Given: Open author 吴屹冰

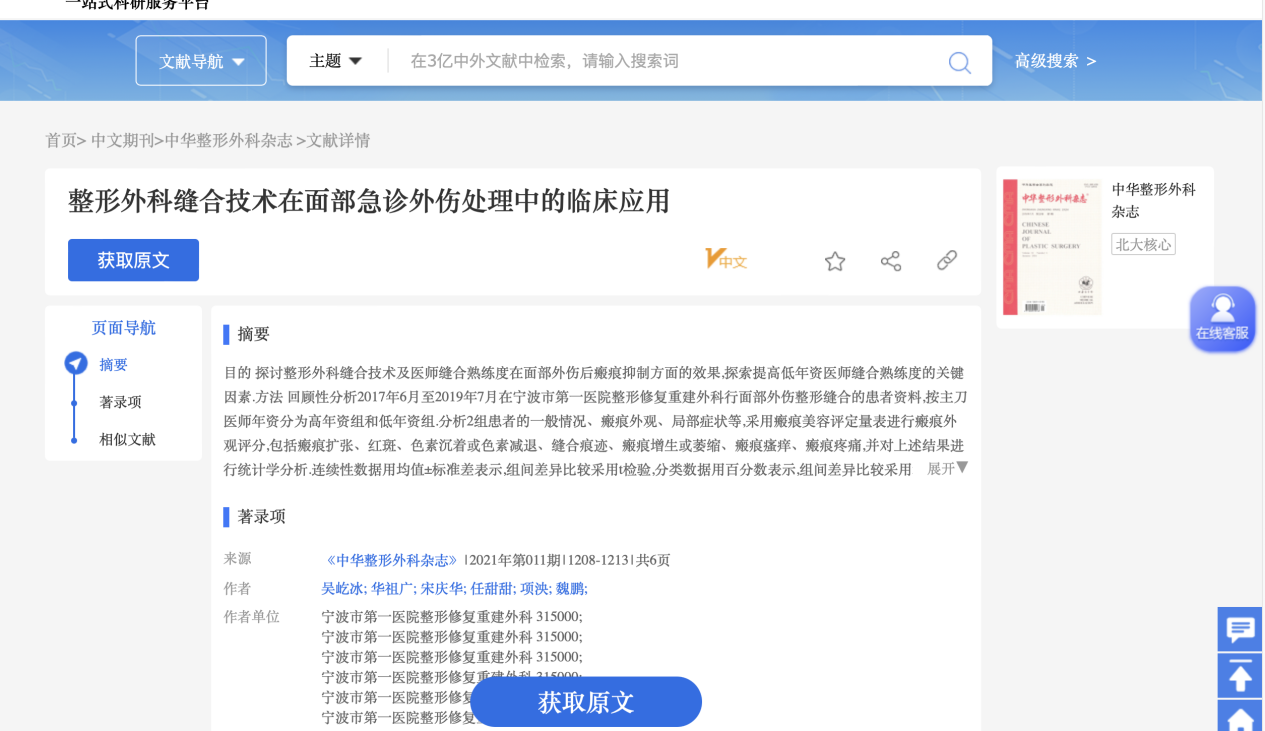Looking at the screenshot, I should pyautogui.click(x=343, y=588).
